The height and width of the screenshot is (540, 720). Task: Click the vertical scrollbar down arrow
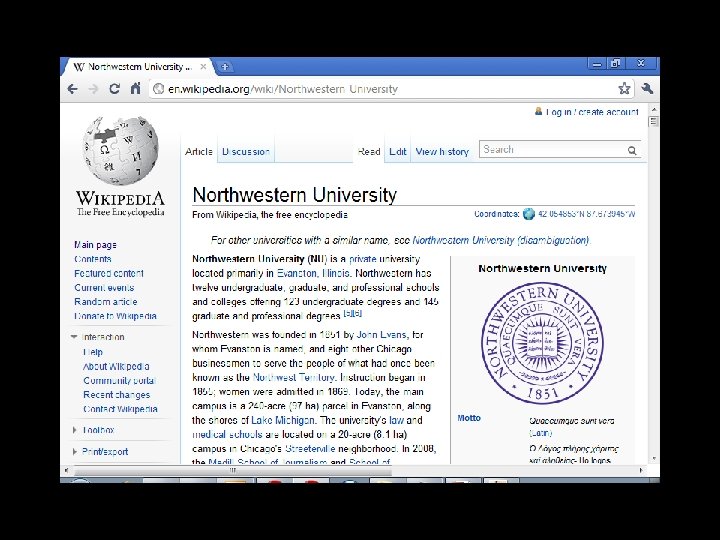pyautogui.click(x=654, y=458)
